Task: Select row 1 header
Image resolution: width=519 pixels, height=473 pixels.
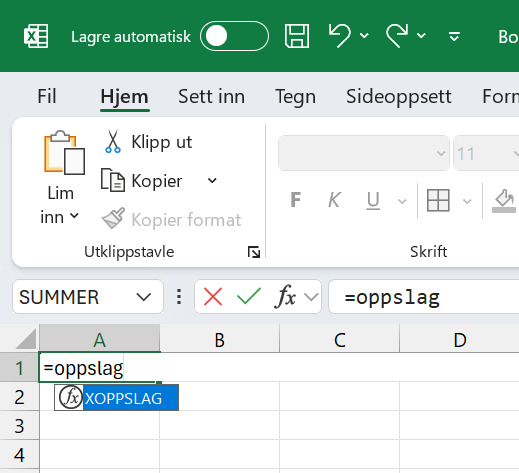Action: pyautogui.click(x=19, y=368)
